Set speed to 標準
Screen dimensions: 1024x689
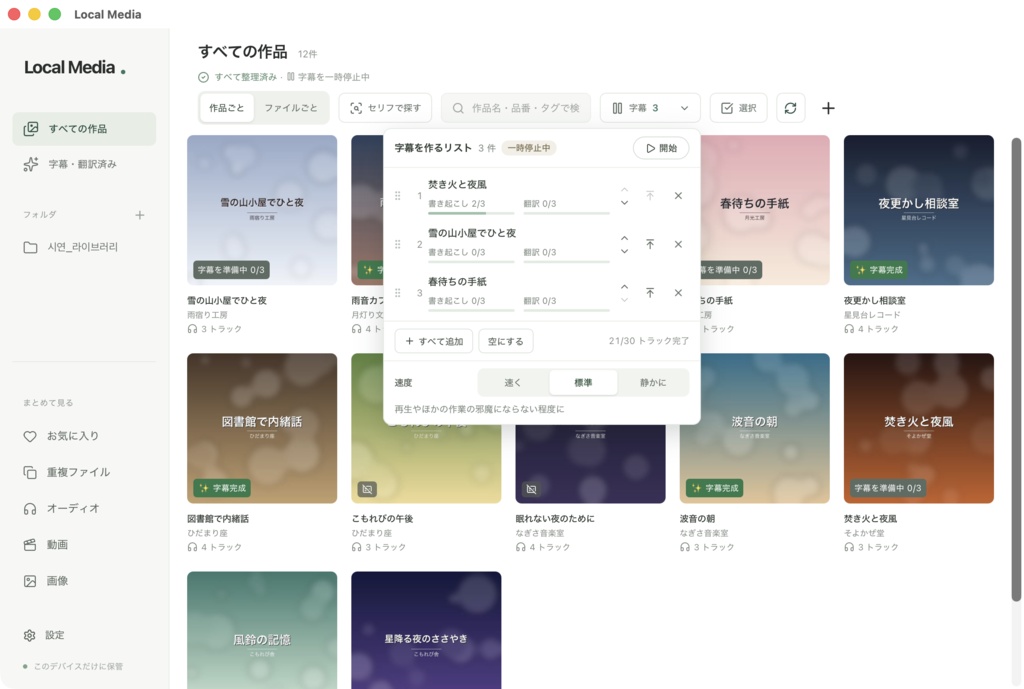pyautogui.click(x=583, y=383)
